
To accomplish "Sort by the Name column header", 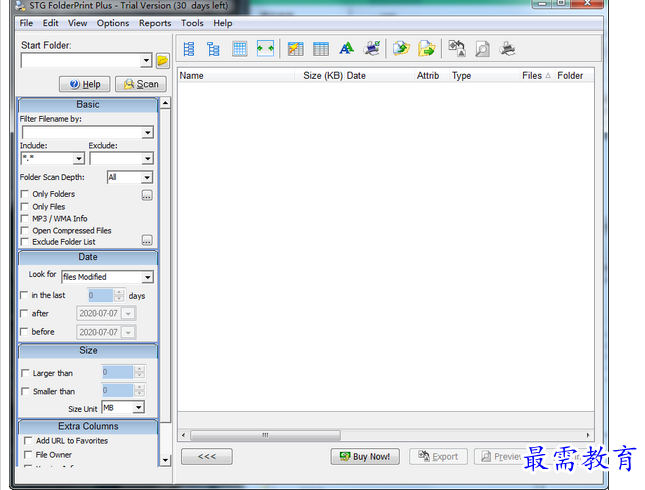I will point(237,76).
